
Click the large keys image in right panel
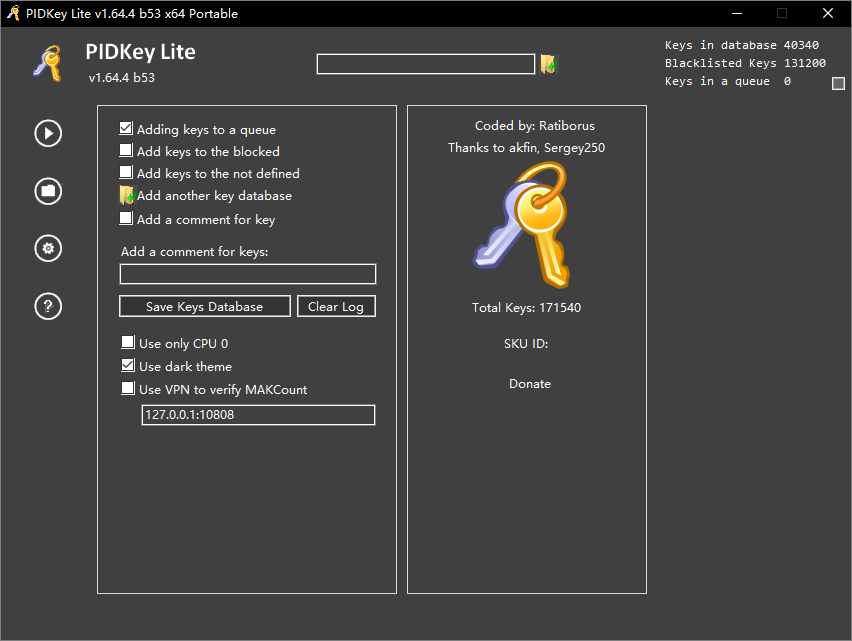[x=526, y=222]
